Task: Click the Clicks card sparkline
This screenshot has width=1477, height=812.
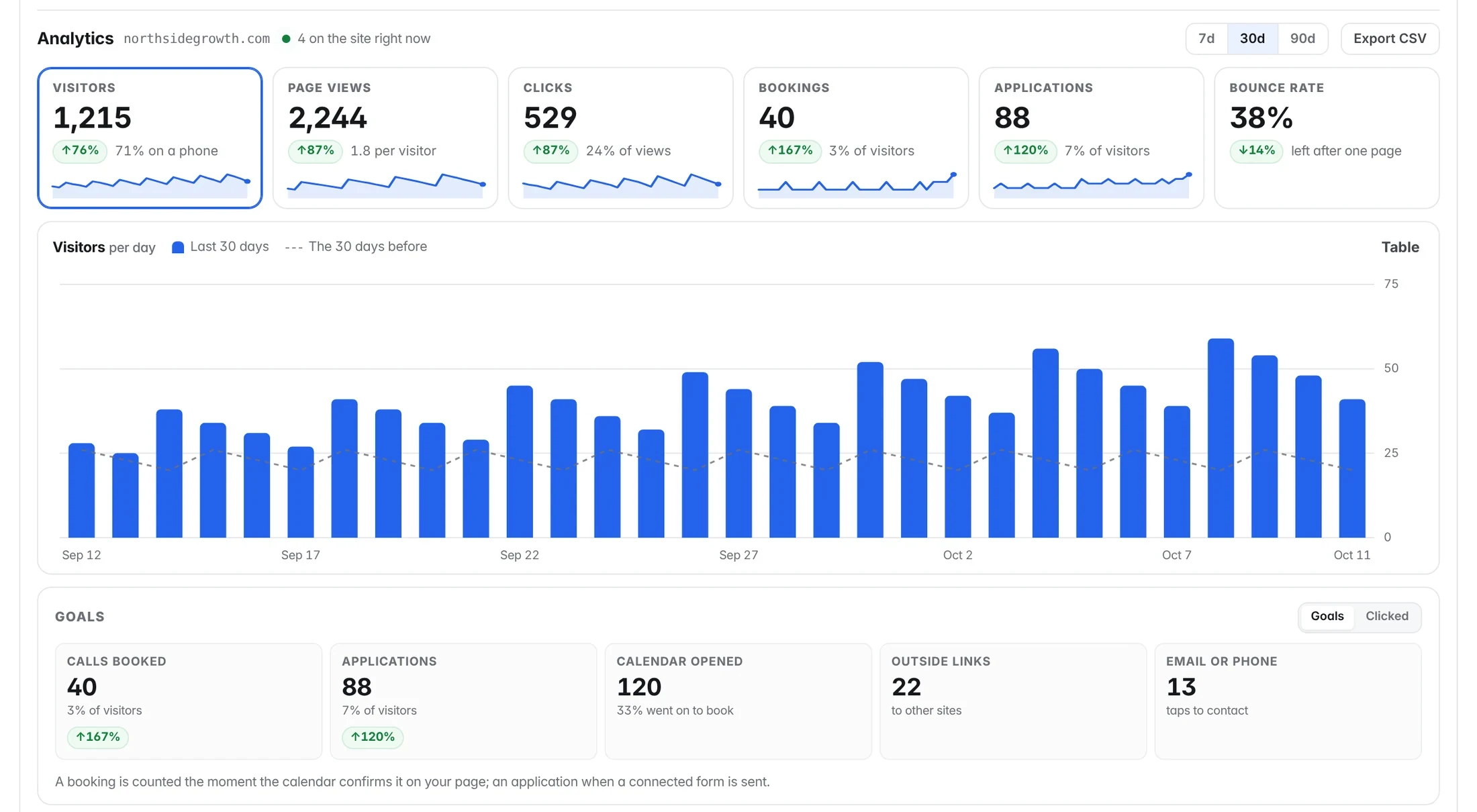Action: pos(620,185)
